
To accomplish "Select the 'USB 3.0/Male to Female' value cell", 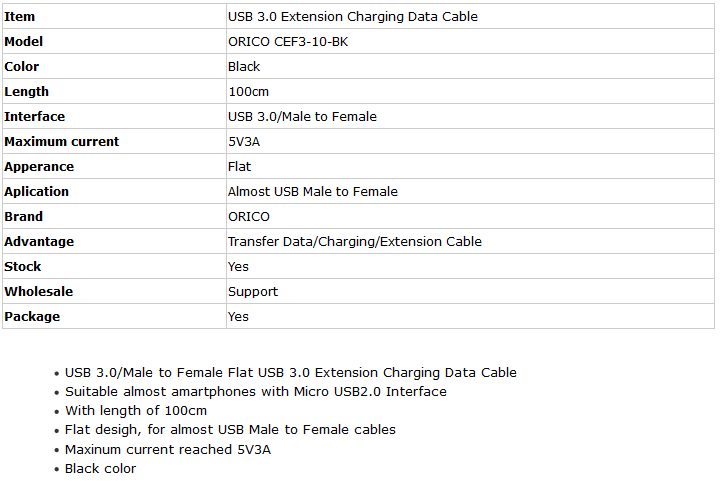I will tap(302, 117).
